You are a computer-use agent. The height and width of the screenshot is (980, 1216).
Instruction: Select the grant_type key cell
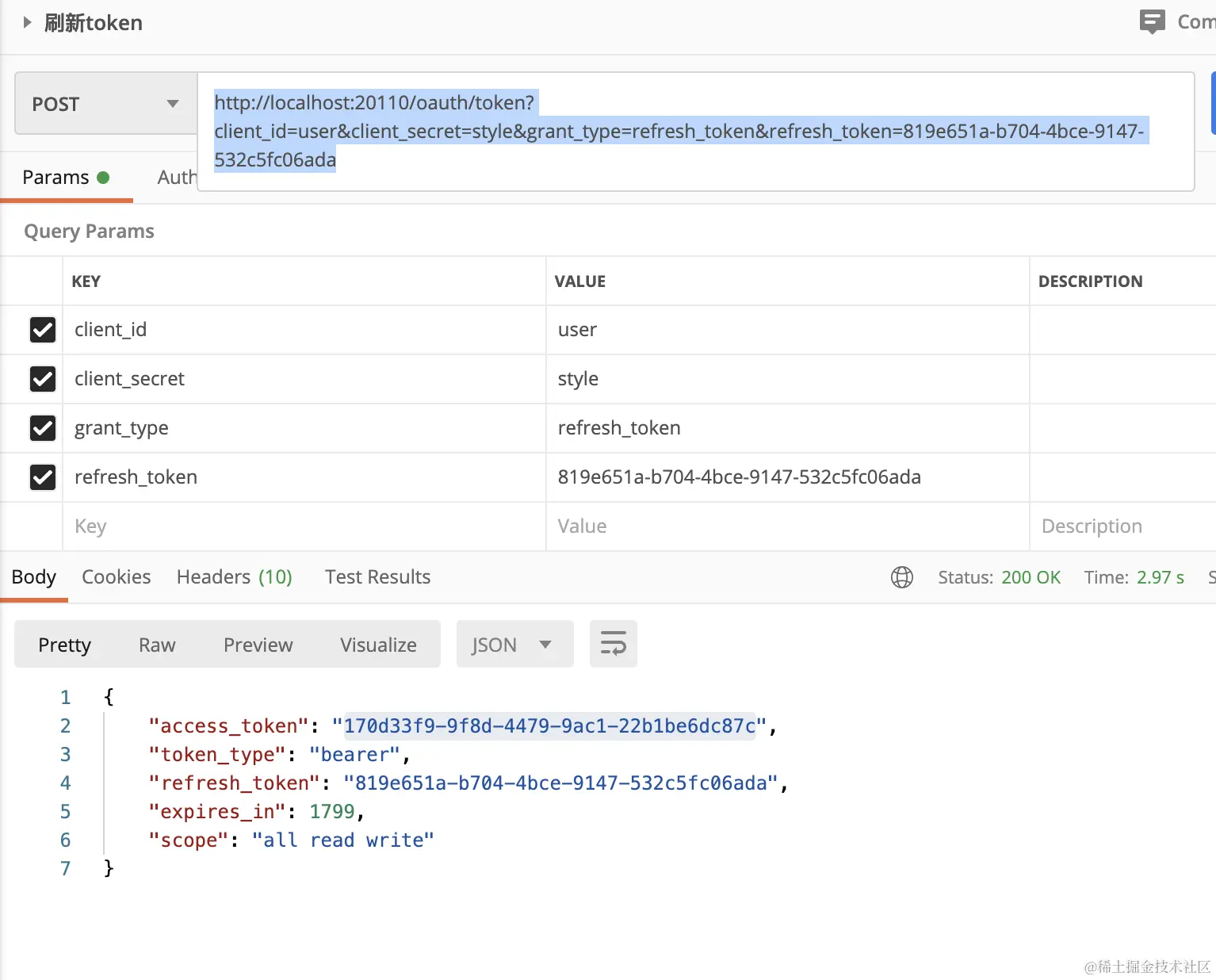coord(304,428)
